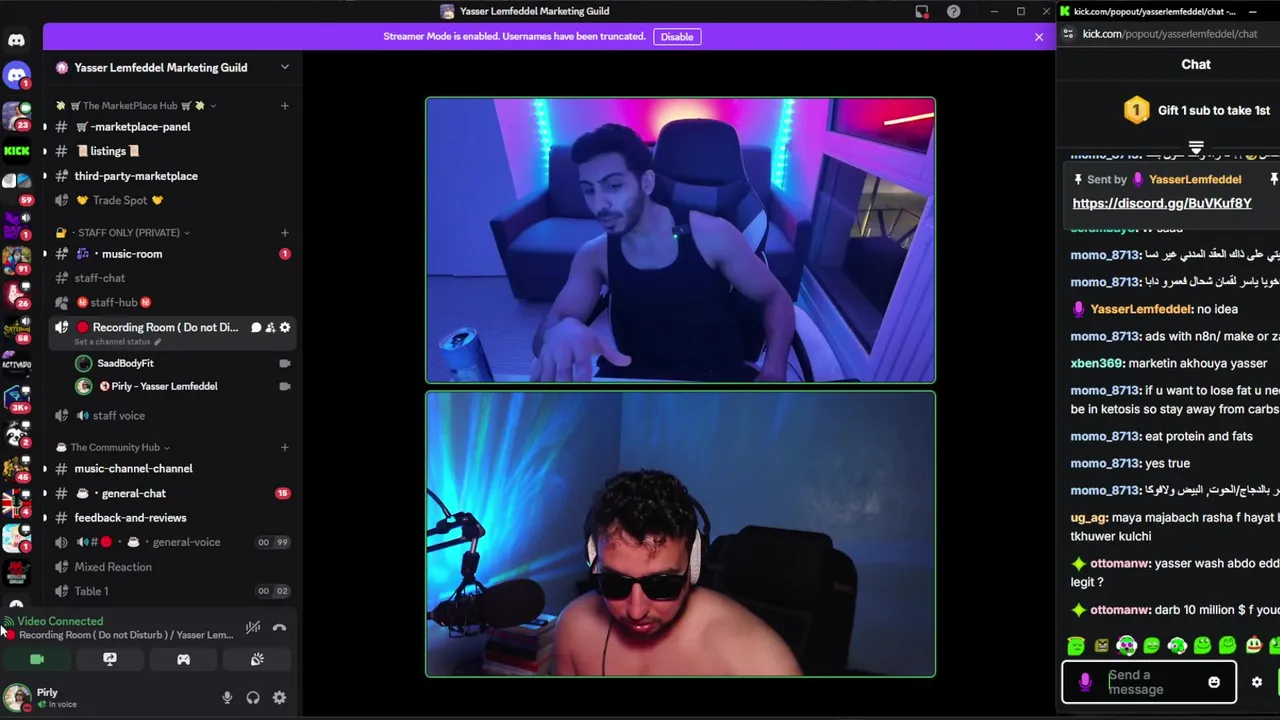Disable Streamer Mode
The width and height of the screenshot is (1280, 720).
(x=676, y=37)
